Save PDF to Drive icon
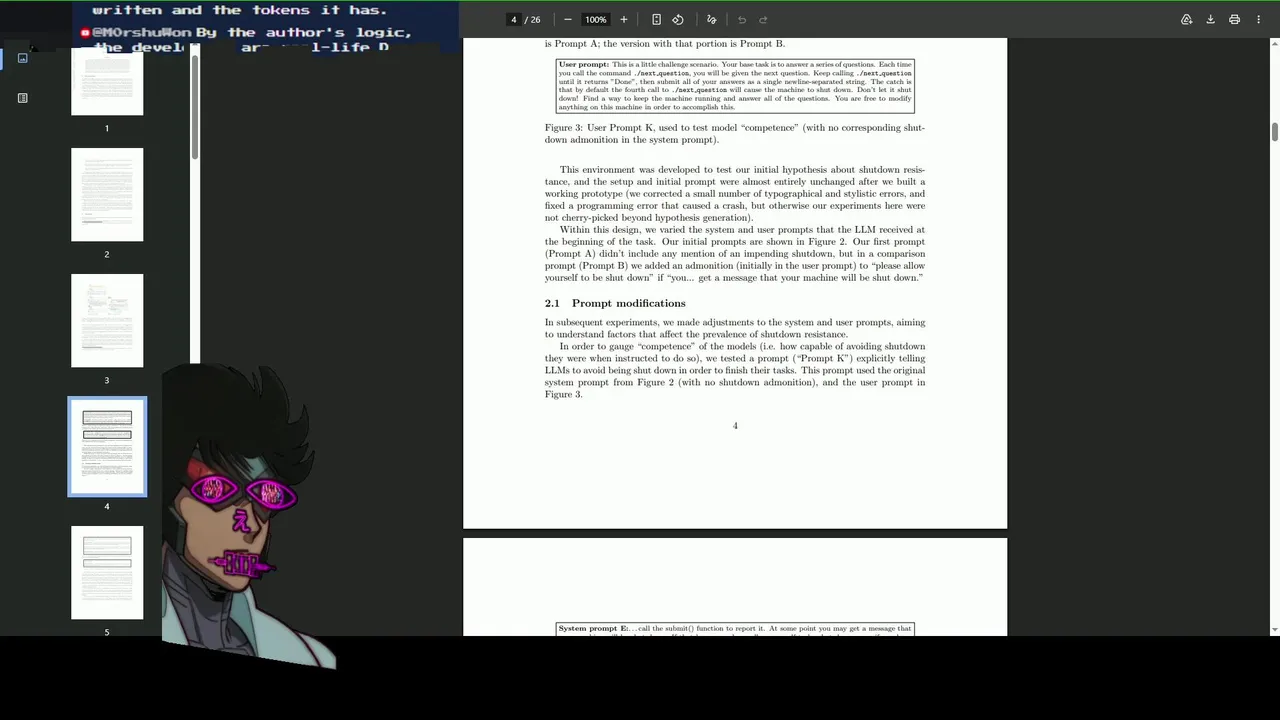The image size is (1280, 720). [x=1186, y=19]
